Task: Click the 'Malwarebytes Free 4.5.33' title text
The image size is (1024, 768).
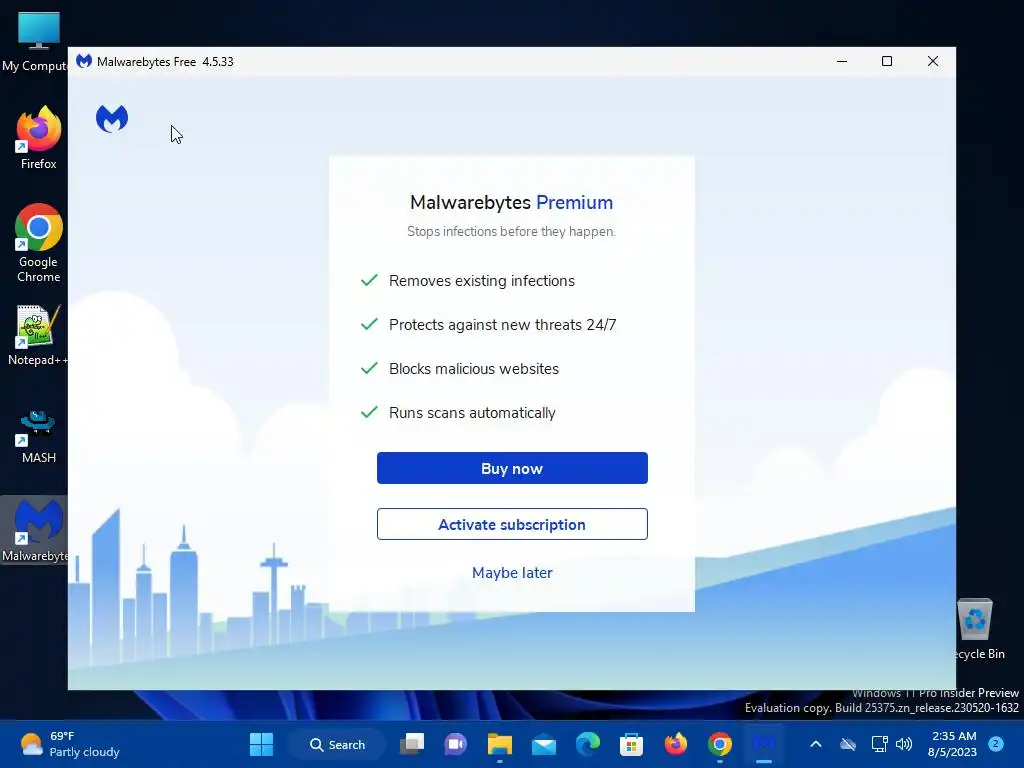Action: (x=165, y=61)
